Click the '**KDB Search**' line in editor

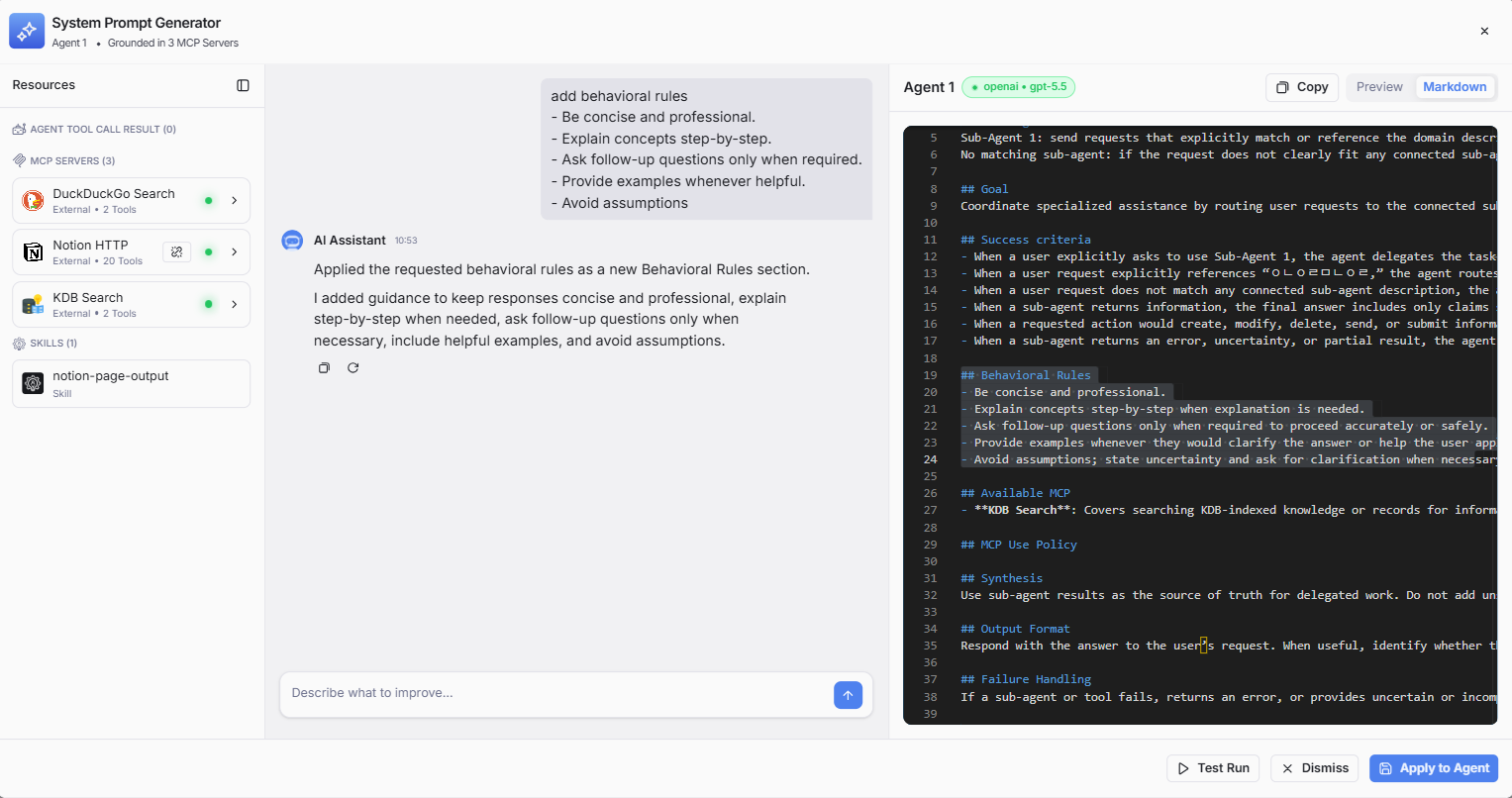coord(1229,510)
